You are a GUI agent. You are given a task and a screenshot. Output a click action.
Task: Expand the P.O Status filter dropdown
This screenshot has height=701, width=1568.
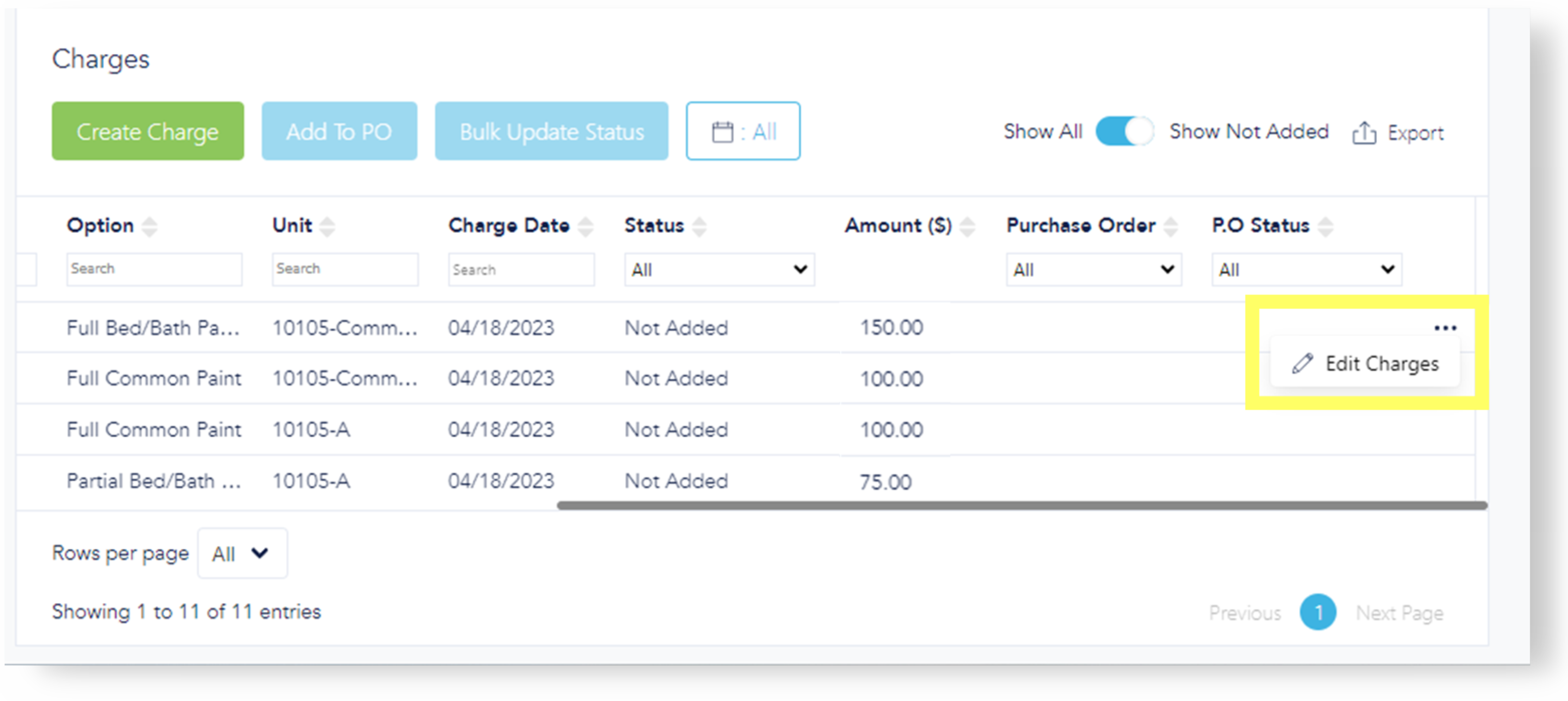(x=1306, y=270)
